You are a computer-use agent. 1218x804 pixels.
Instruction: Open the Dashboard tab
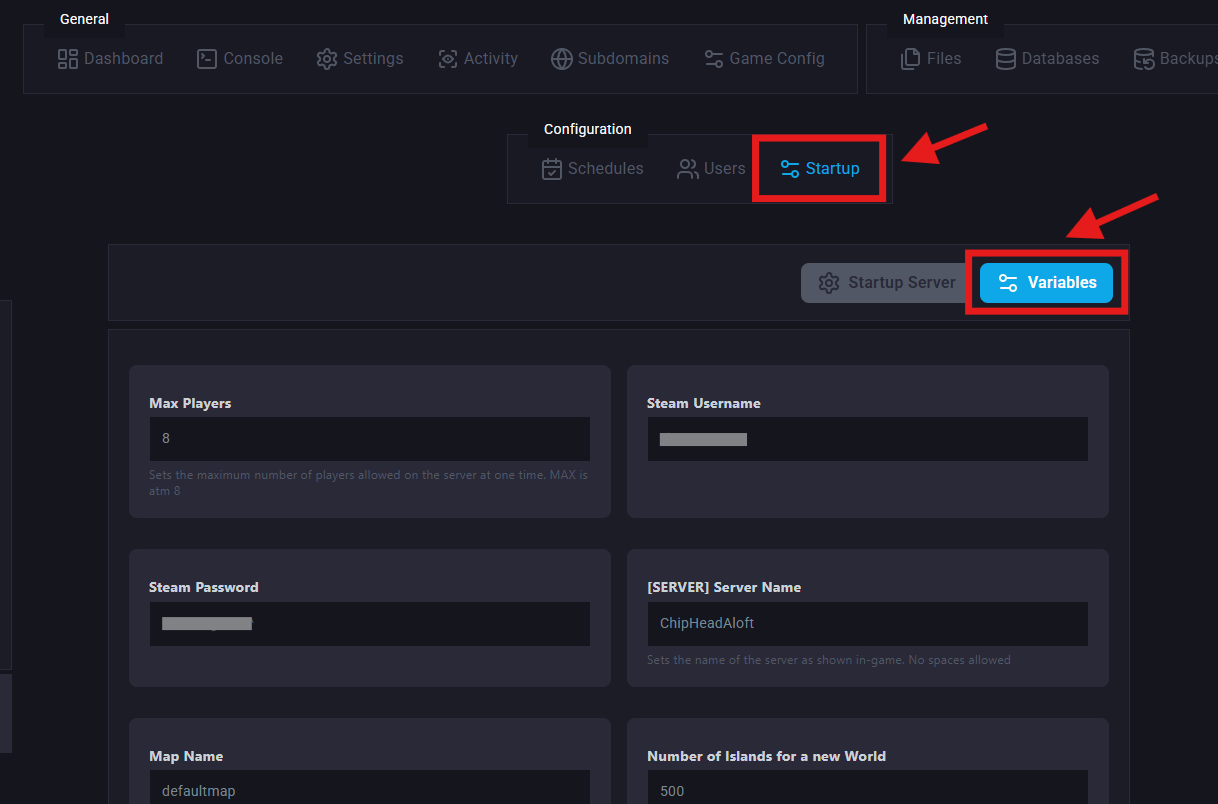[x=110, y=59]
